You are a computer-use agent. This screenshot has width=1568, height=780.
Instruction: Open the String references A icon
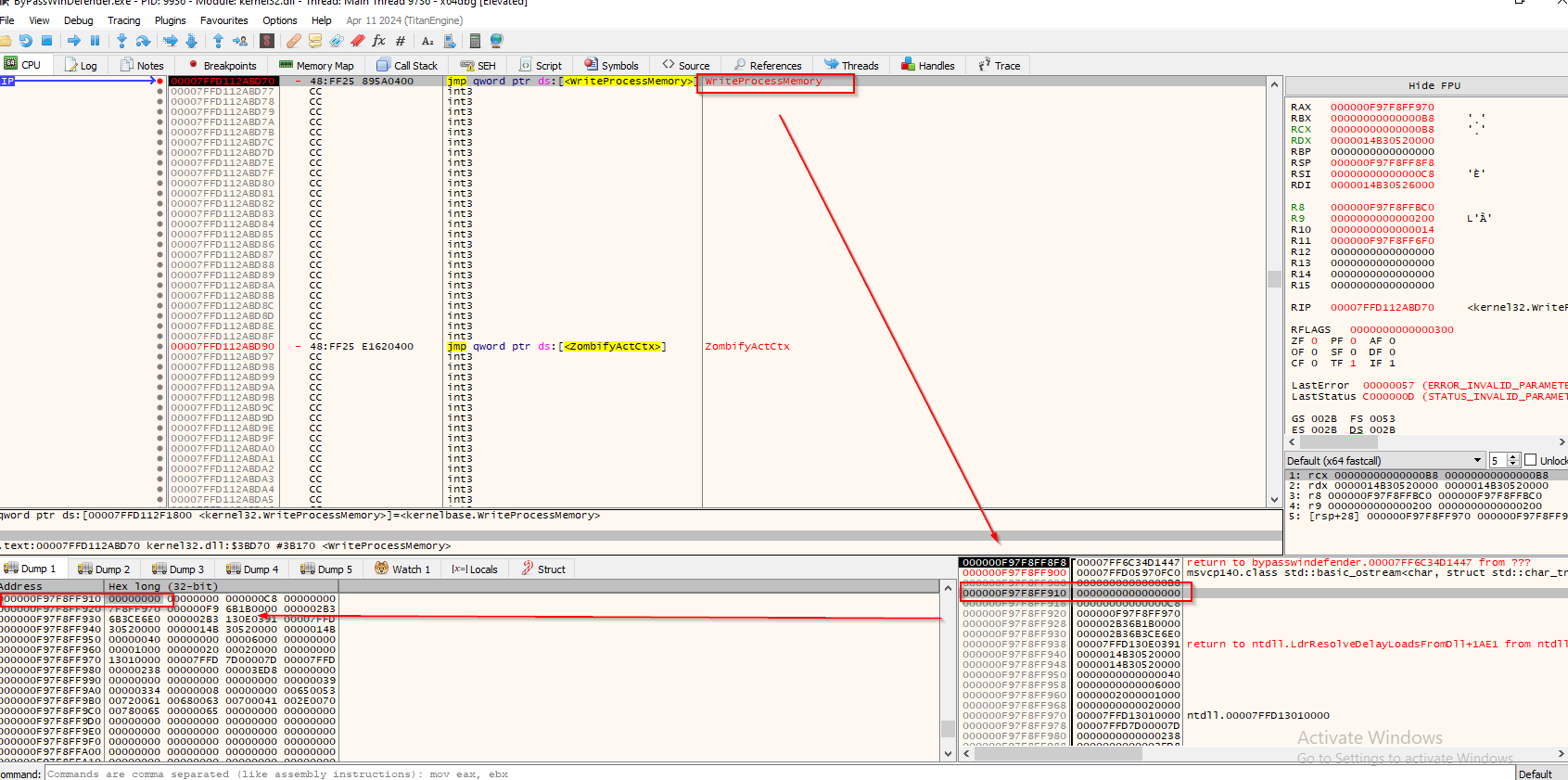point(427,41)
